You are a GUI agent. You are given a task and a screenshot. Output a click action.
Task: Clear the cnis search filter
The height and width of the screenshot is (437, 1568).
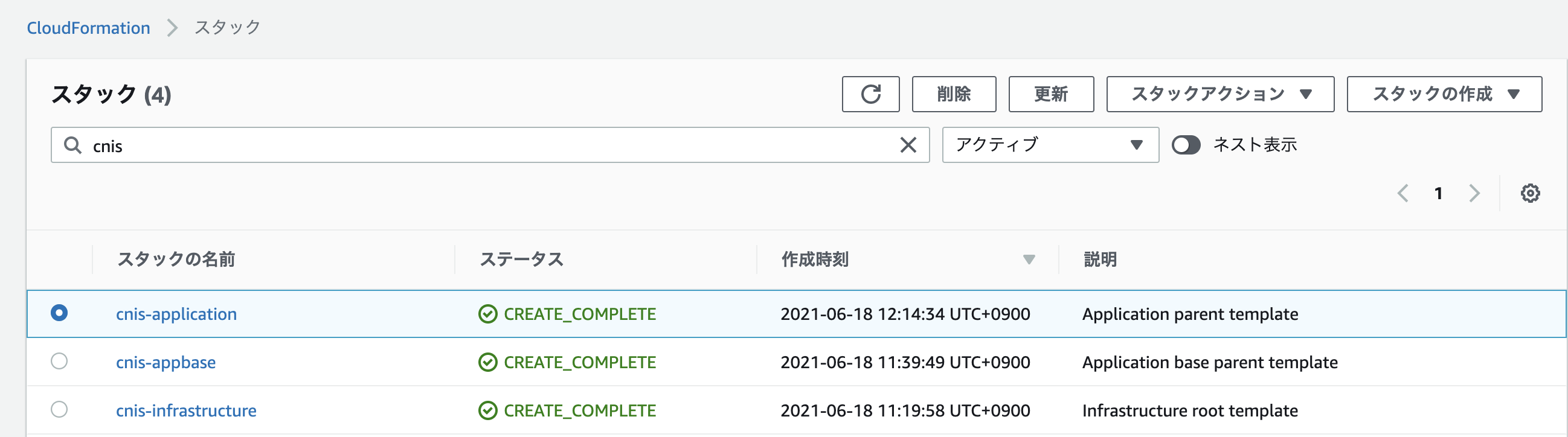(908, 145)
